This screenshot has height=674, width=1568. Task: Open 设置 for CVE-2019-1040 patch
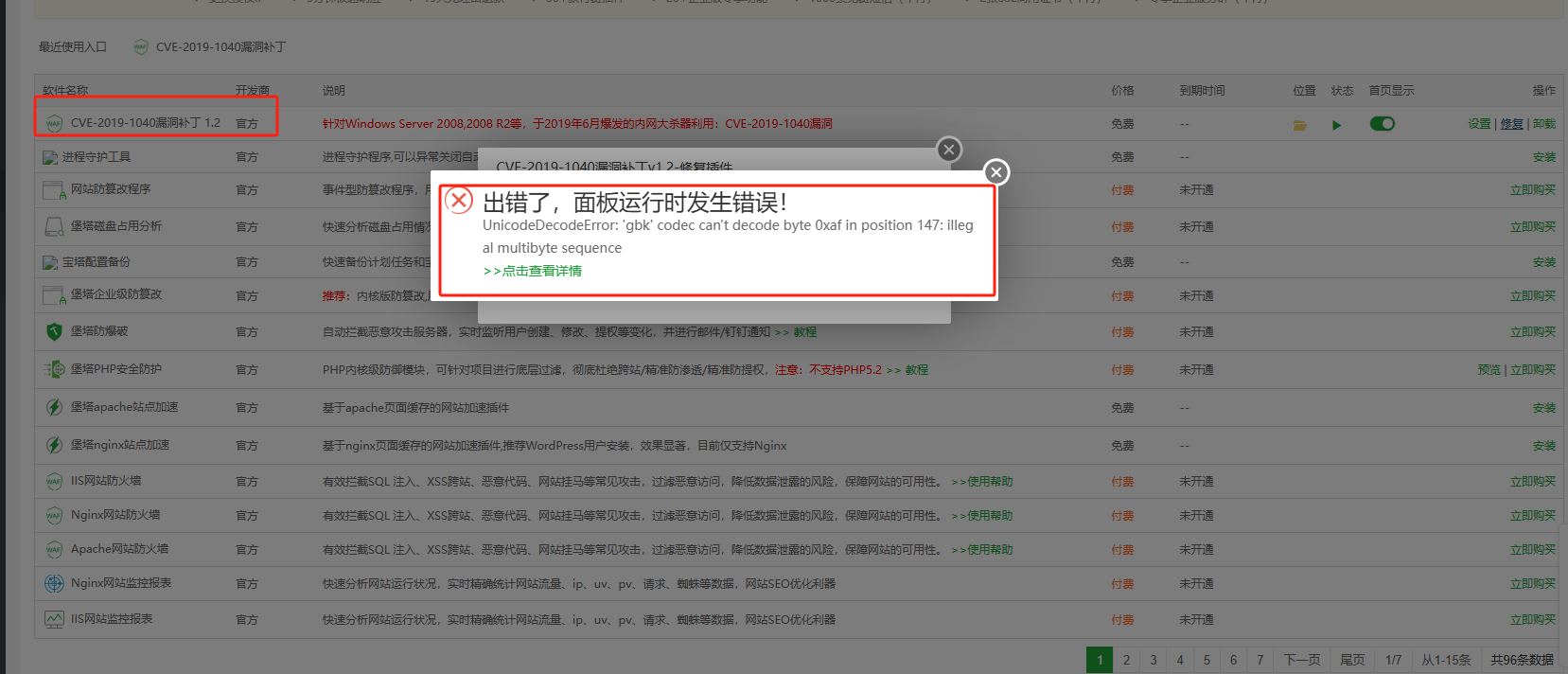tap(1479, 124)
